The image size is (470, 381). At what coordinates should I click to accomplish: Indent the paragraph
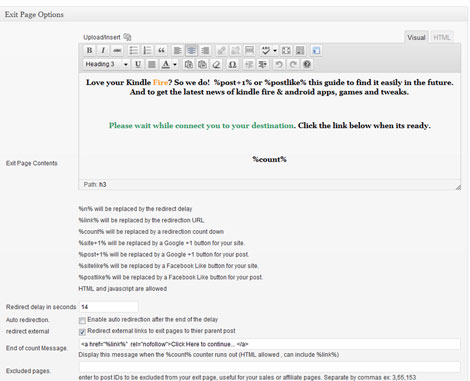(x=263, y=64)
